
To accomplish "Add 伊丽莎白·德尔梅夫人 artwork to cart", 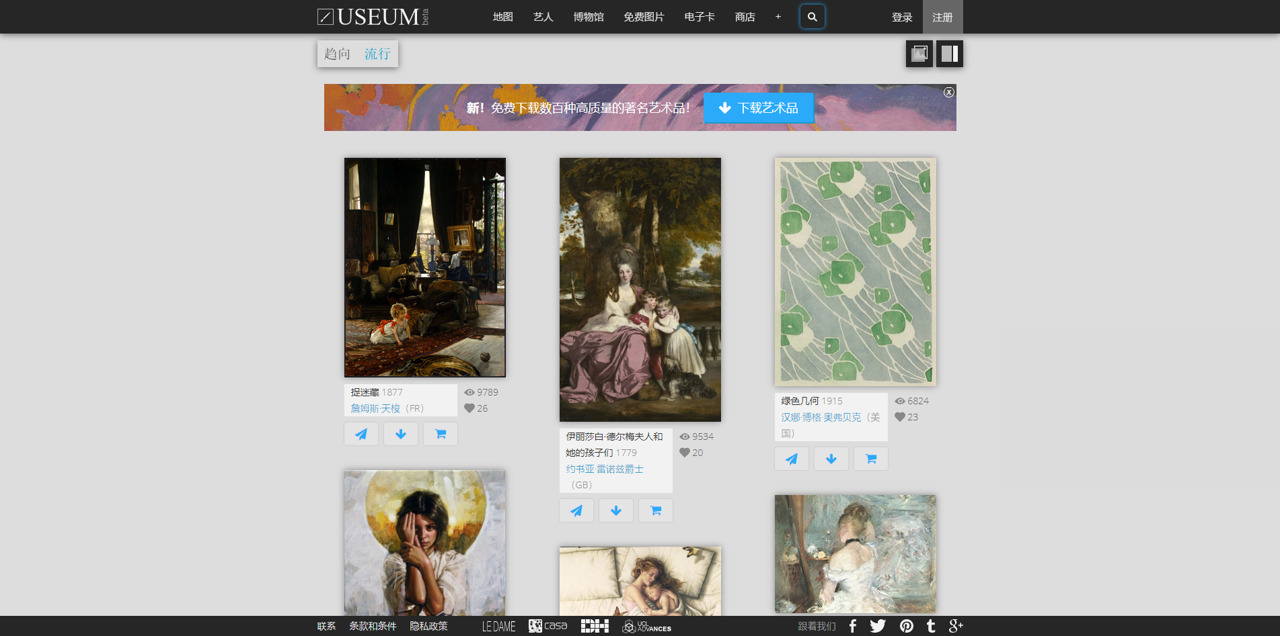I will pos(655,511).
